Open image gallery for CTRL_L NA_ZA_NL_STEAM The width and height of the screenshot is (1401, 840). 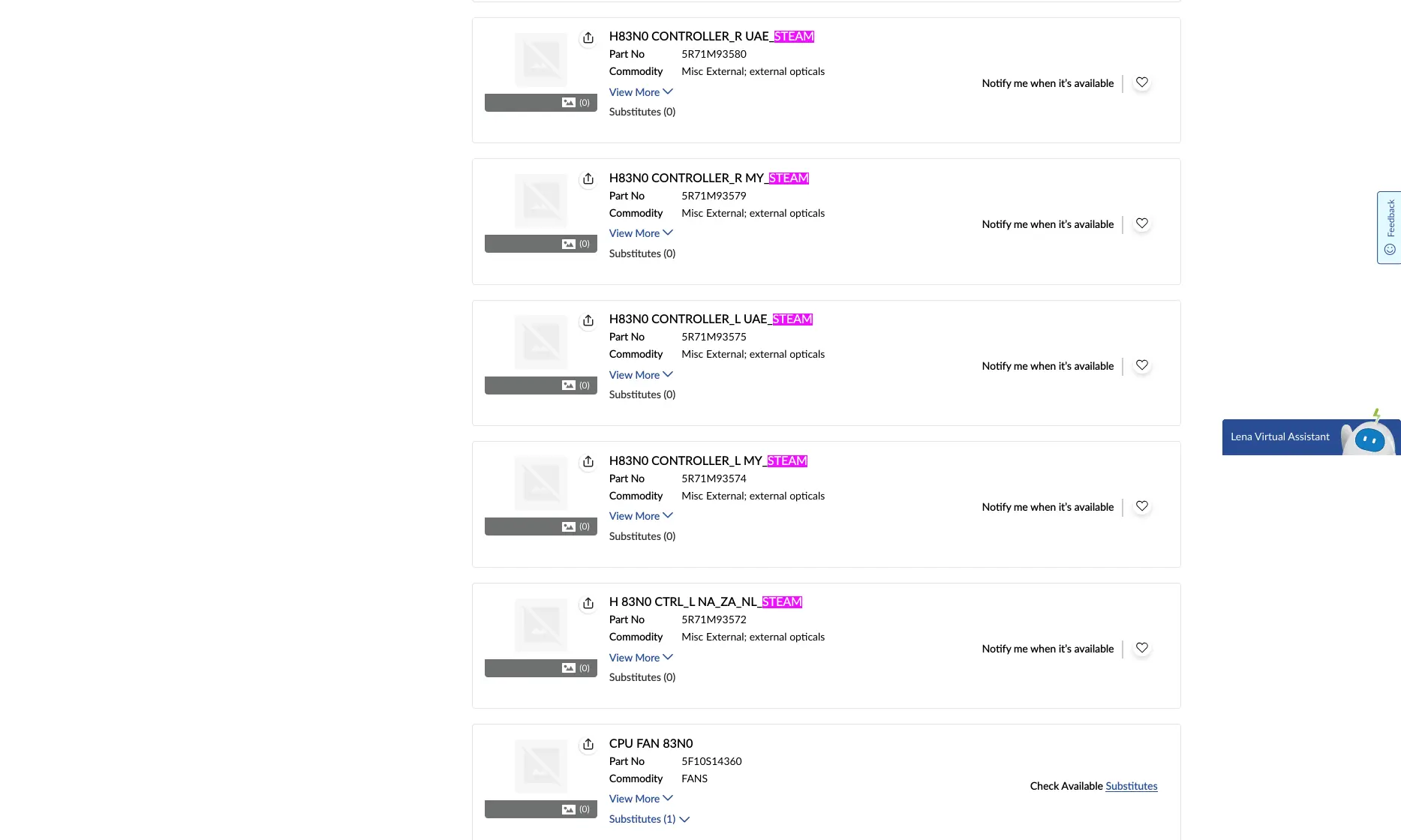pos(575,668)
